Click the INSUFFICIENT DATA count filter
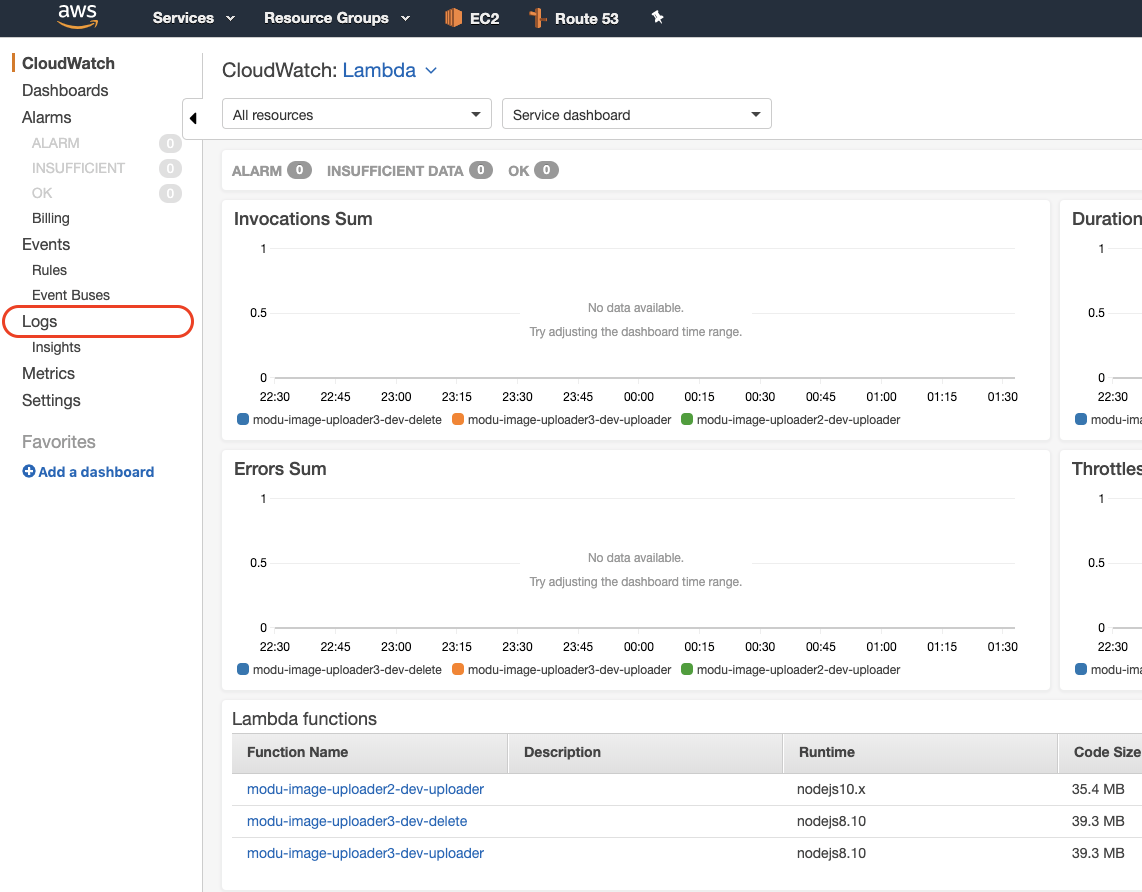Viewport: 1142px width, 892px height. click(x=409, y=170)
